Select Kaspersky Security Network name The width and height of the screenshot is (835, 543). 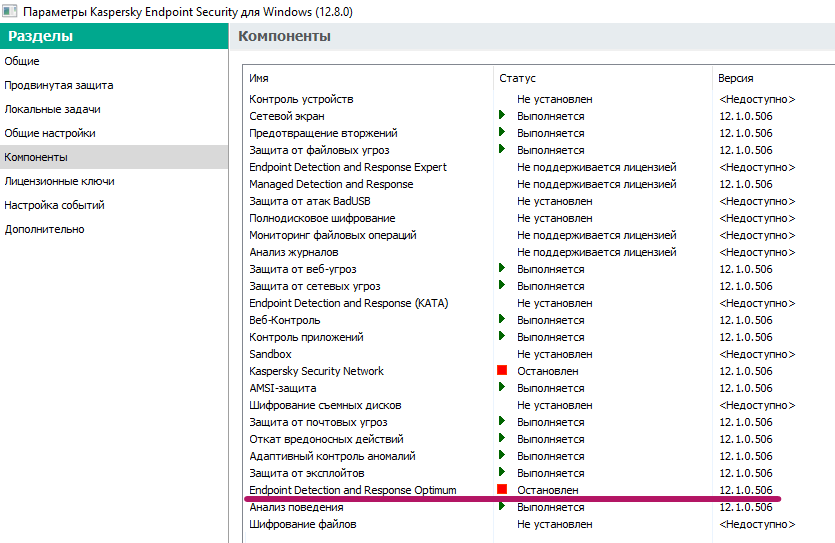tap(316, 371)
